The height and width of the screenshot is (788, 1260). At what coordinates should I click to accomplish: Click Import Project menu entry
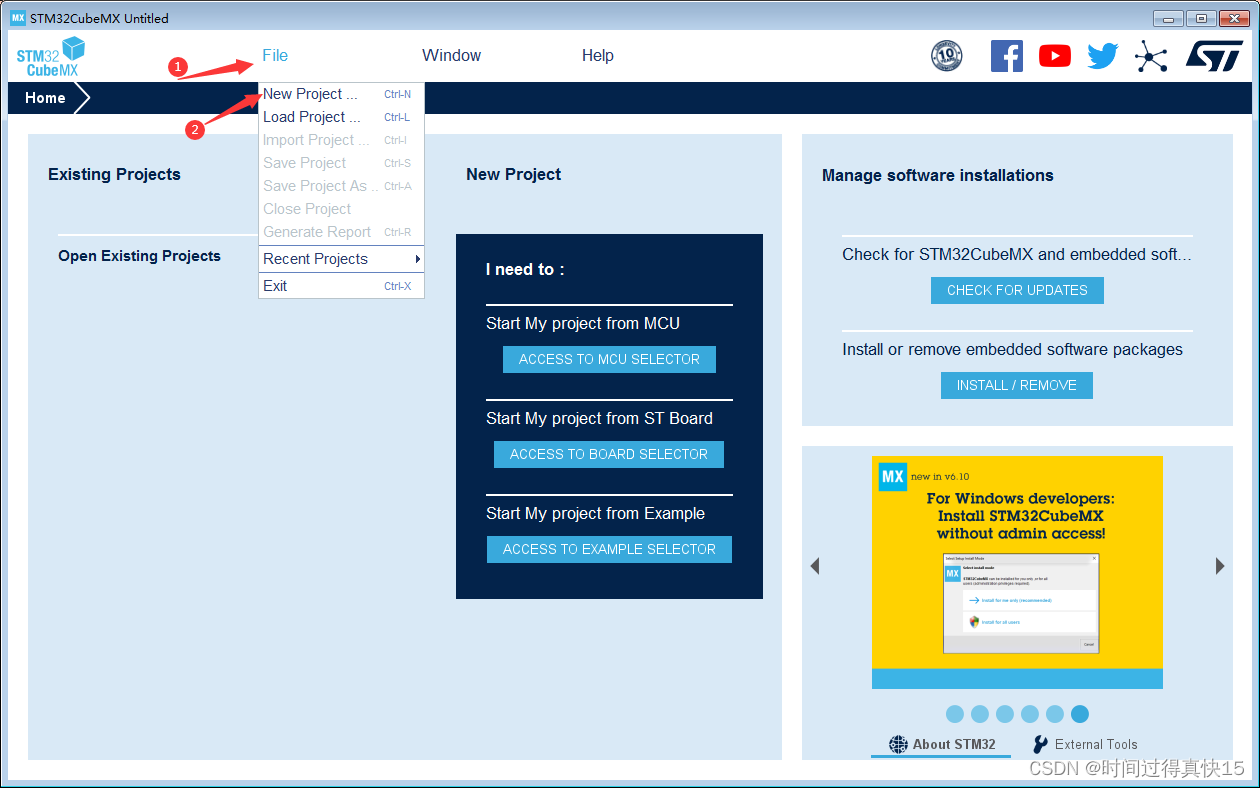341,140
